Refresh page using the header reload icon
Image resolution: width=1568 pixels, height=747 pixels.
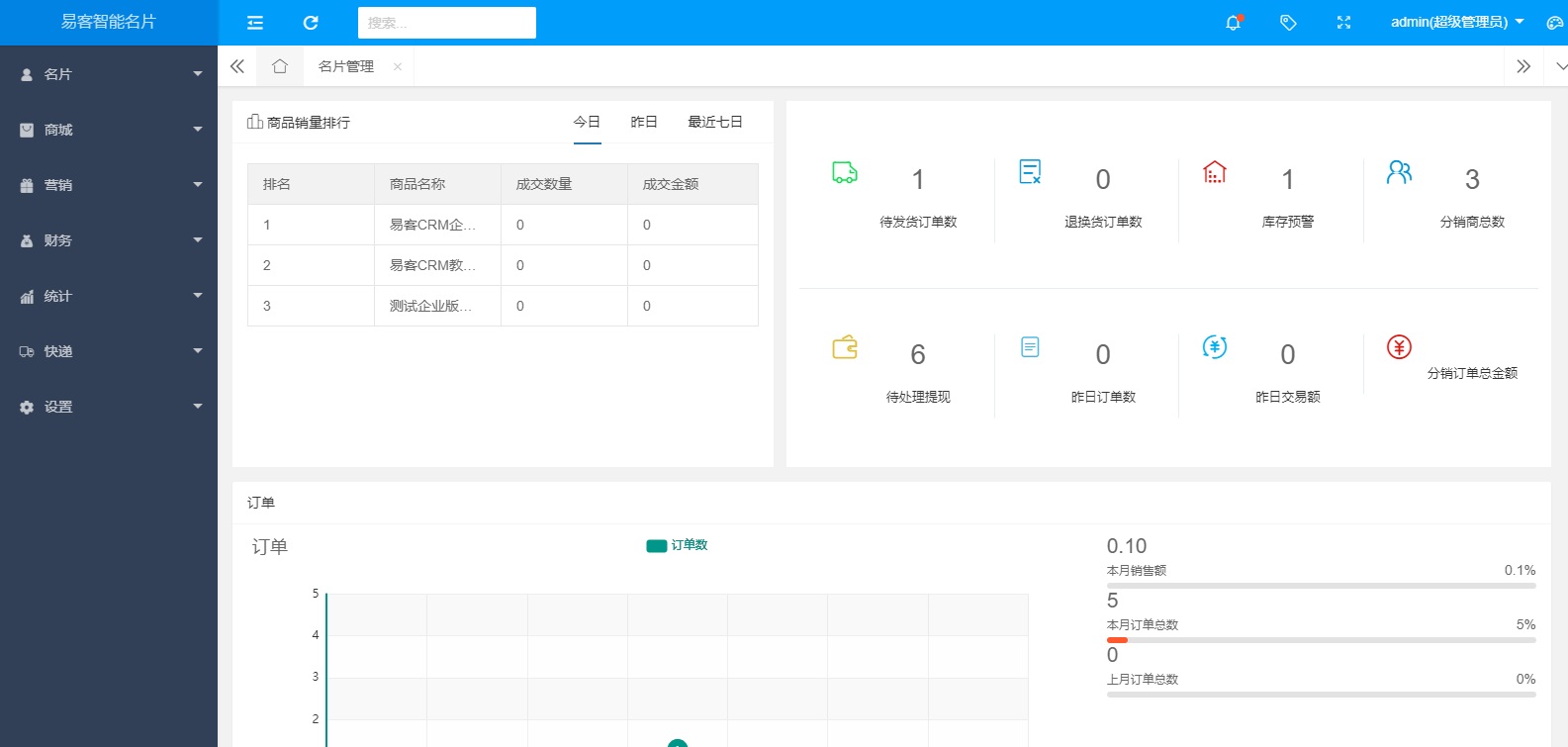(x=311, y=23)
